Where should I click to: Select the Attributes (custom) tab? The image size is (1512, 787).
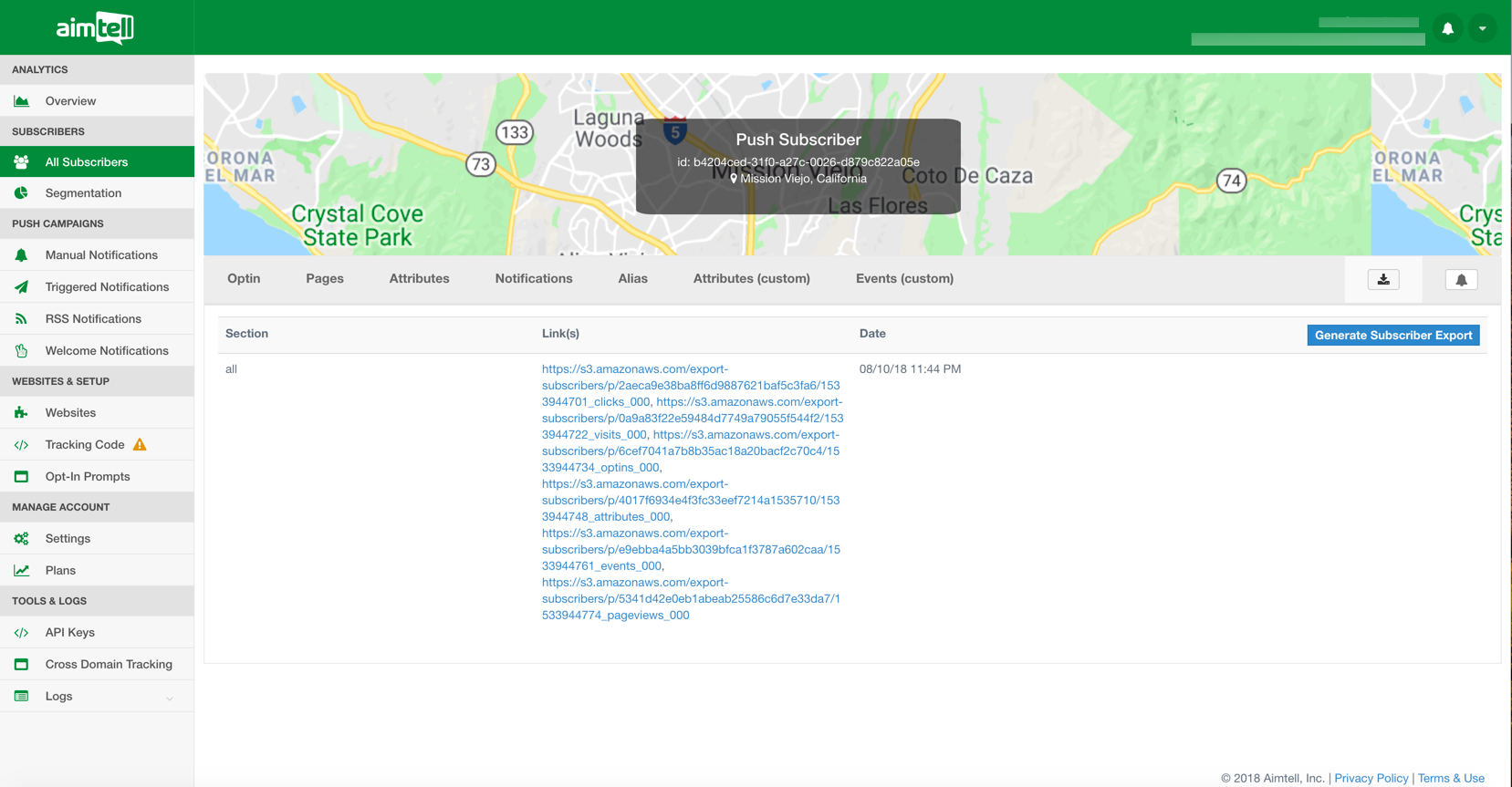point(751,279)
